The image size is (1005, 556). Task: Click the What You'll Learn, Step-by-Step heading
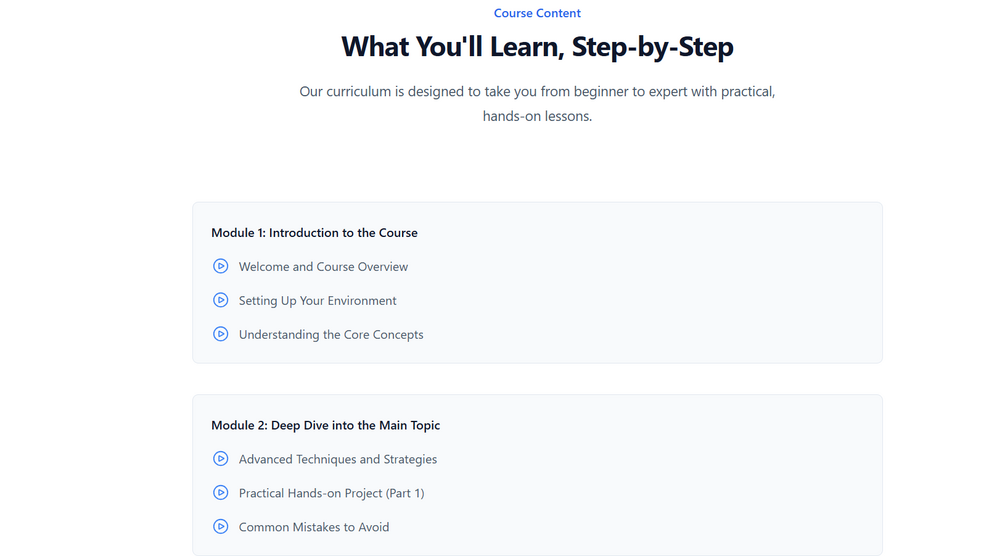(537, 47)
